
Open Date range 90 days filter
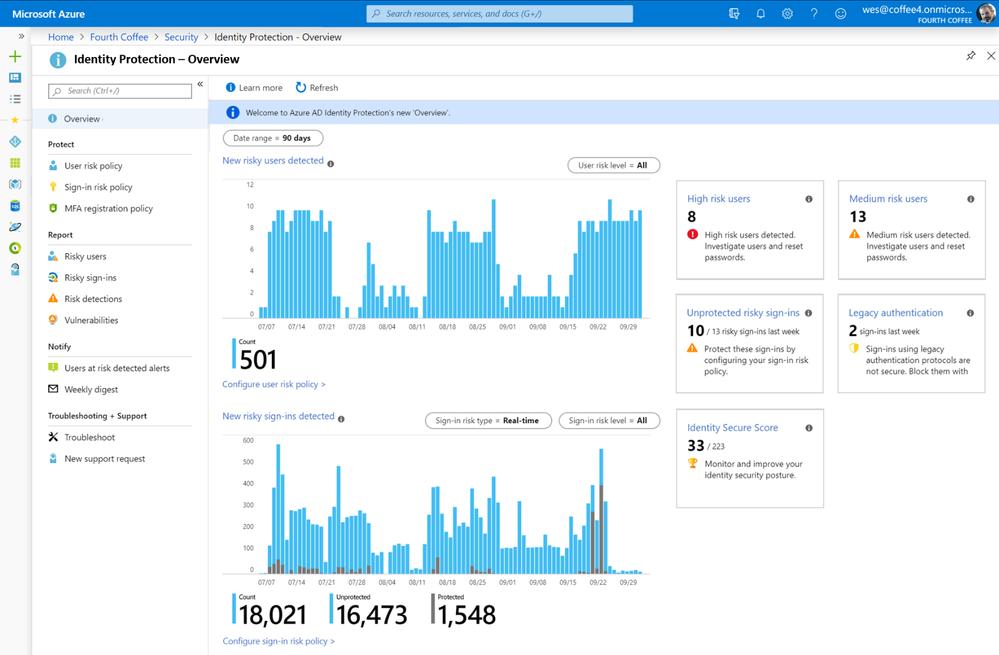273,138
